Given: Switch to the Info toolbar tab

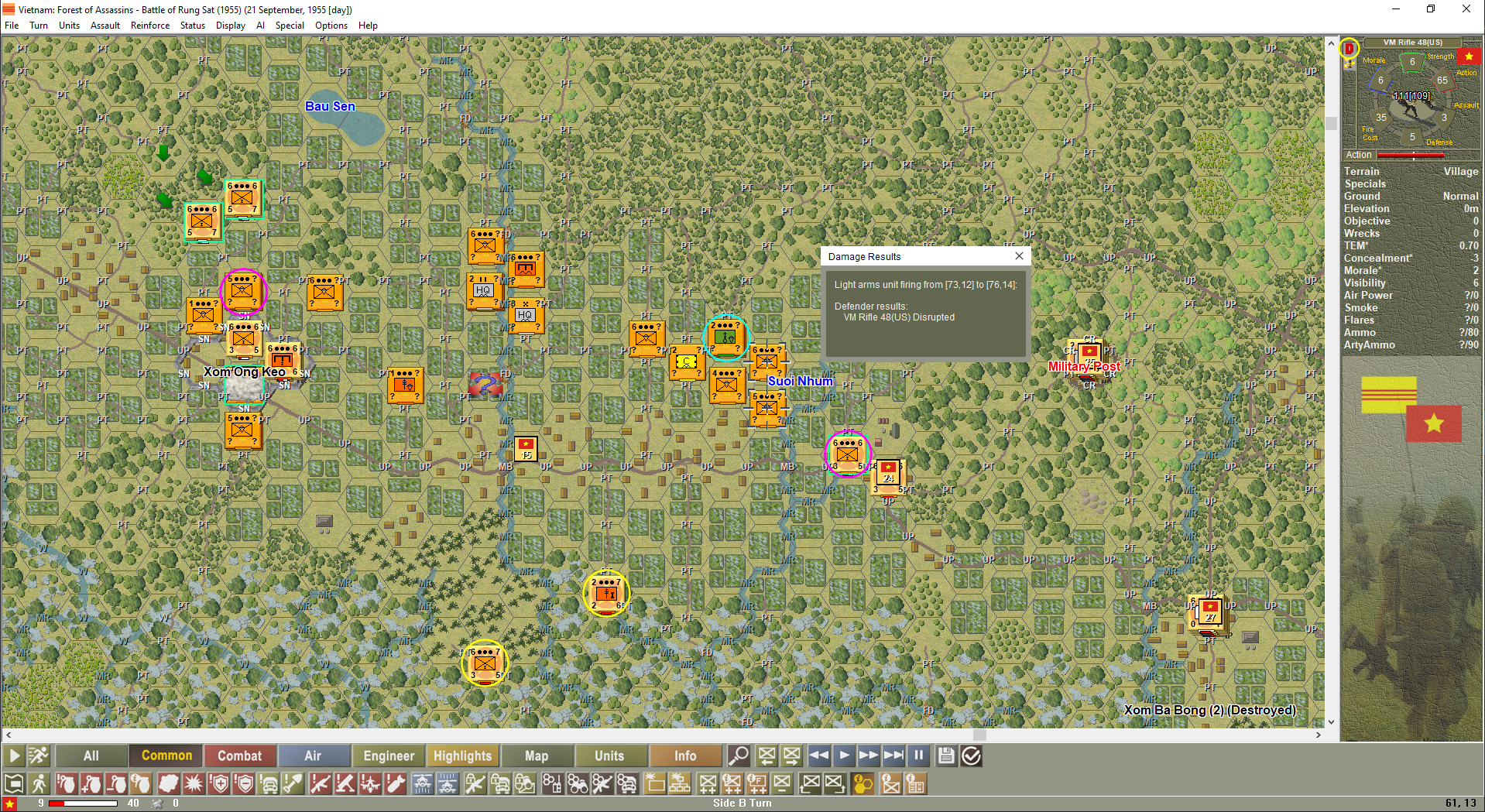Looking at the screenshot, I should (685, 755).
